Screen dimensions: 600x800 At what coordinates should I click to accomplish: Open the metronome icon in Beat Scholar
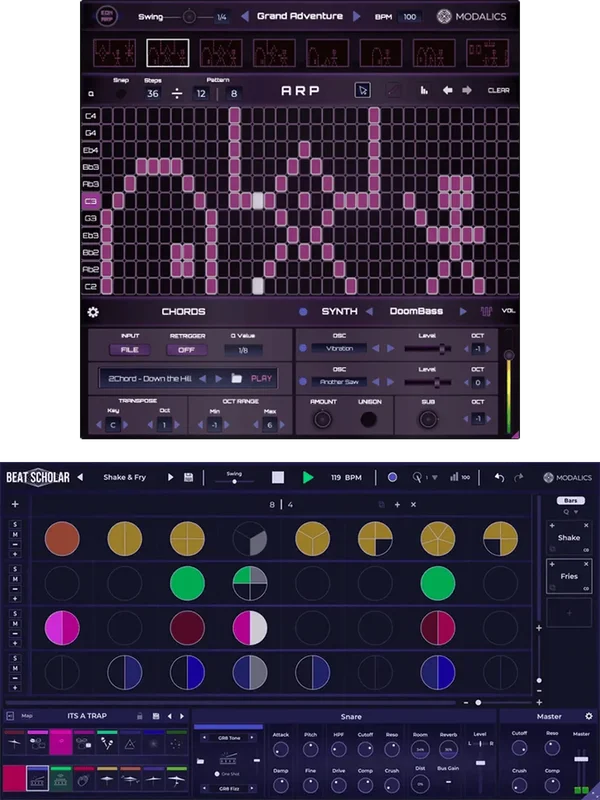point(417,478)
